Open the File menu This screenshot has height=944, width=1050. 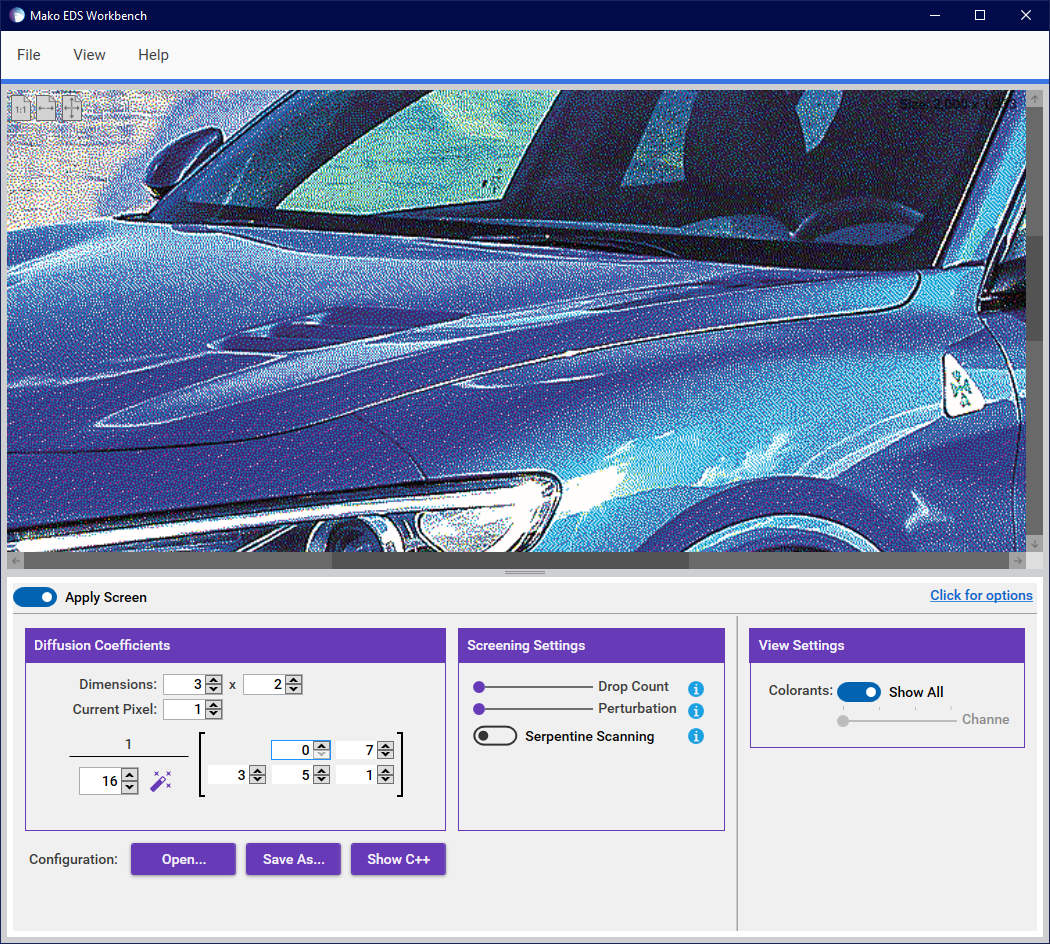(29, 55)
